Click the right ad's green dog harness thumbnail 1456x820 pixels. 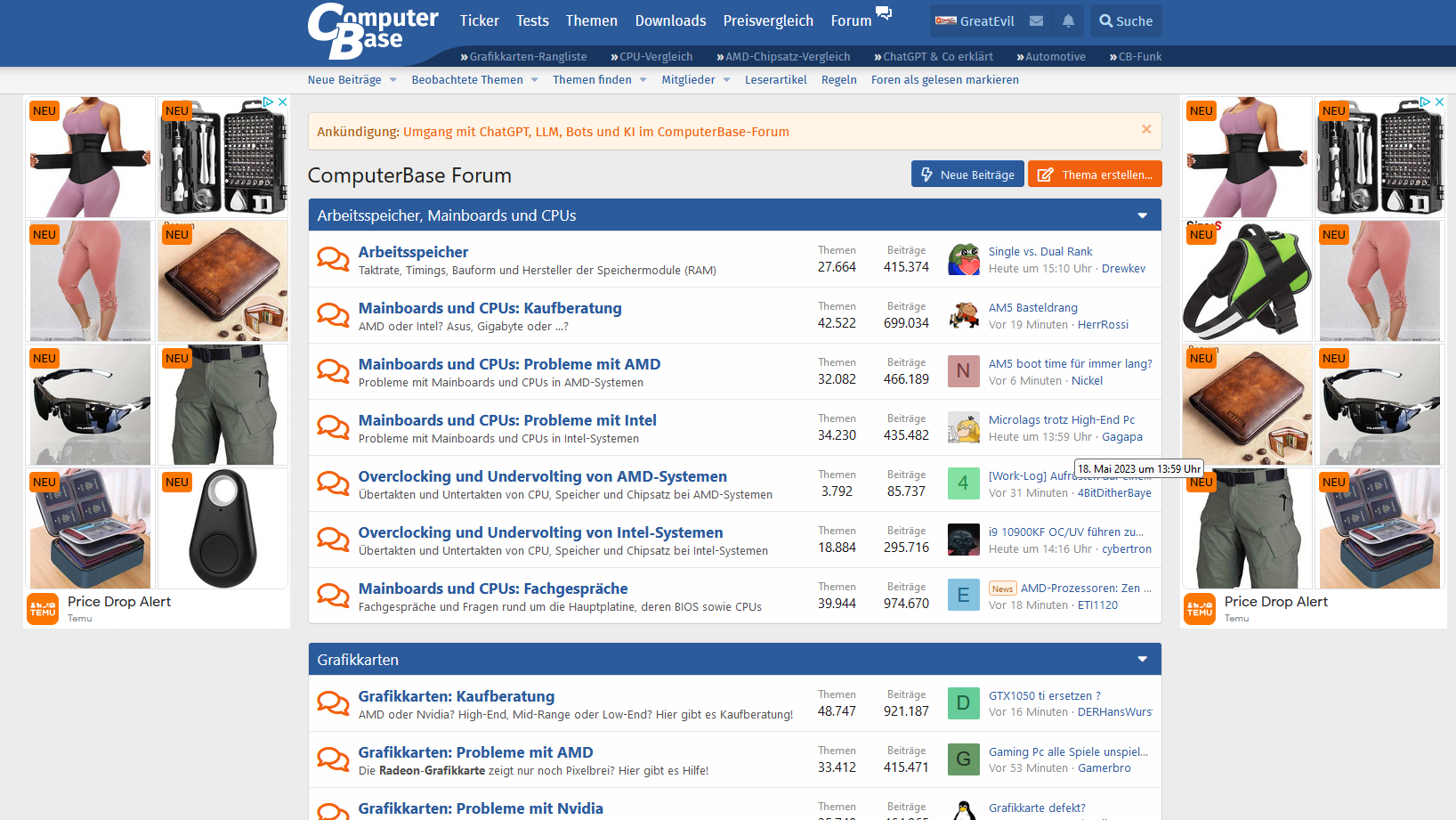coord(1247,280)
